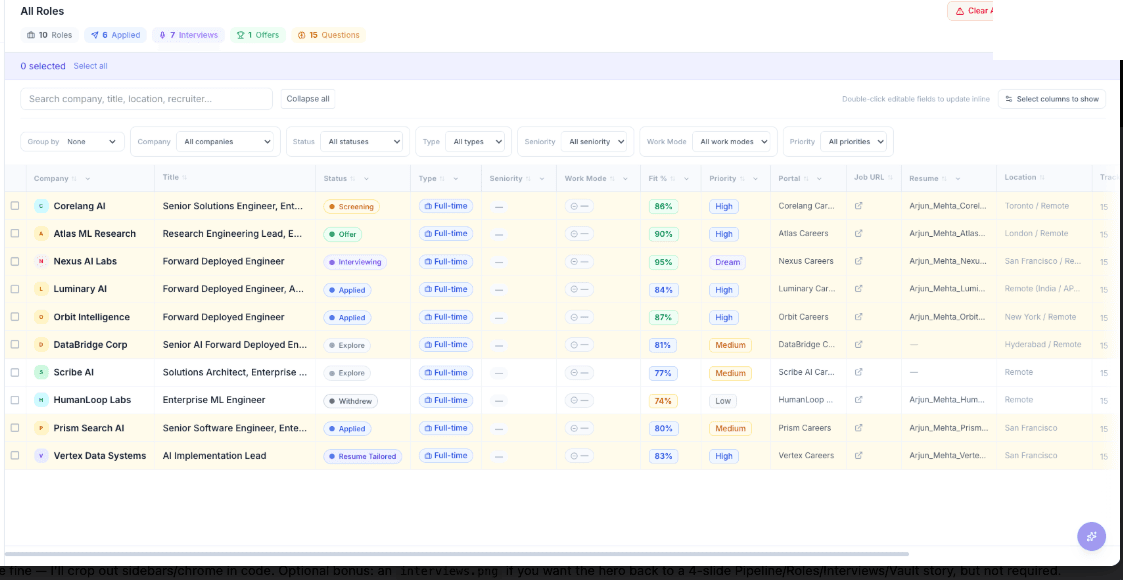Select the Scribe AI row checkbox
The width and height of the screenshot is (1123, 580).
(15, 372)
